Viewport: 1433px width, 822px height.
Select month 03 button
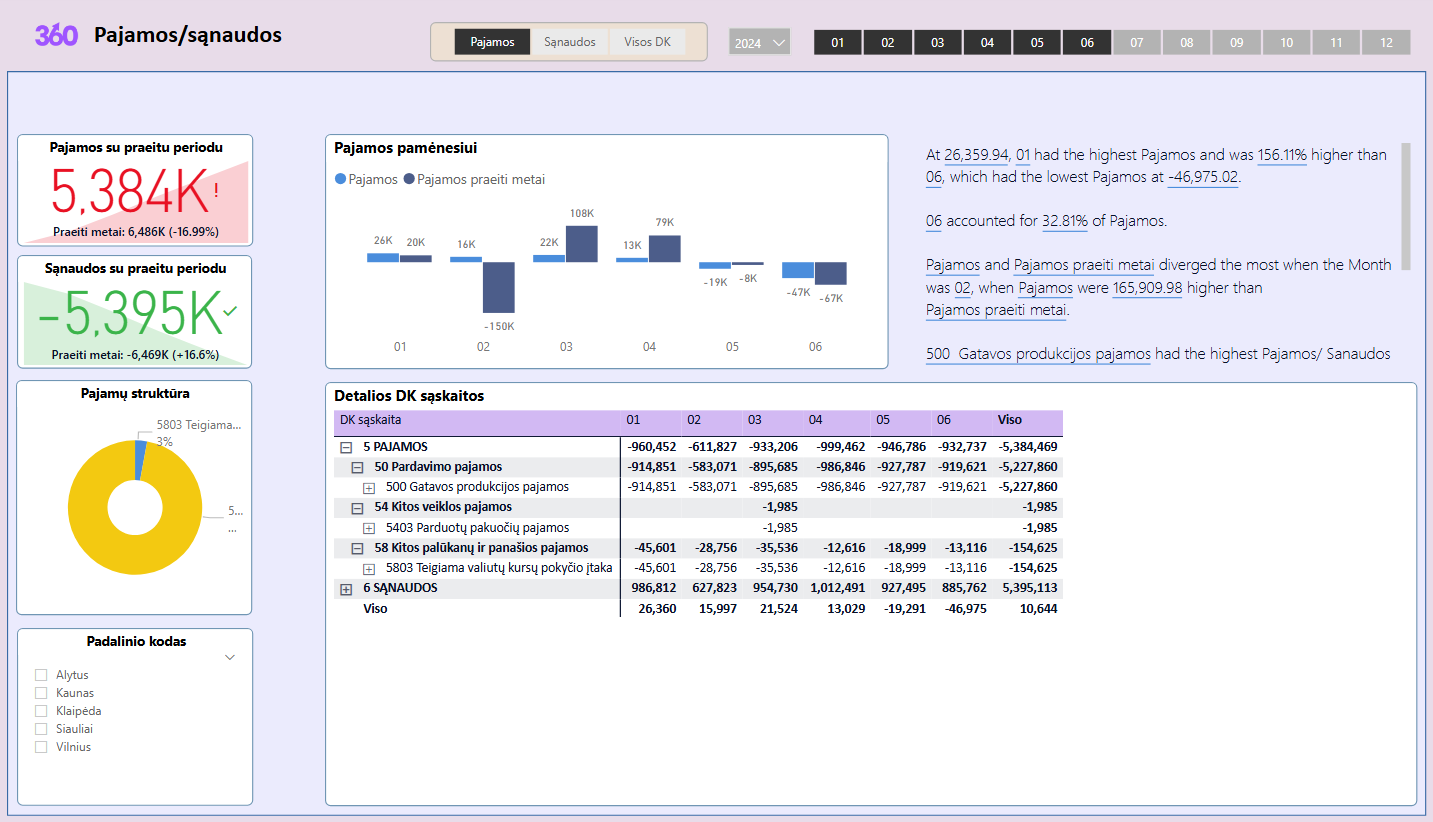pyautogui.click(x=938, y=42)
